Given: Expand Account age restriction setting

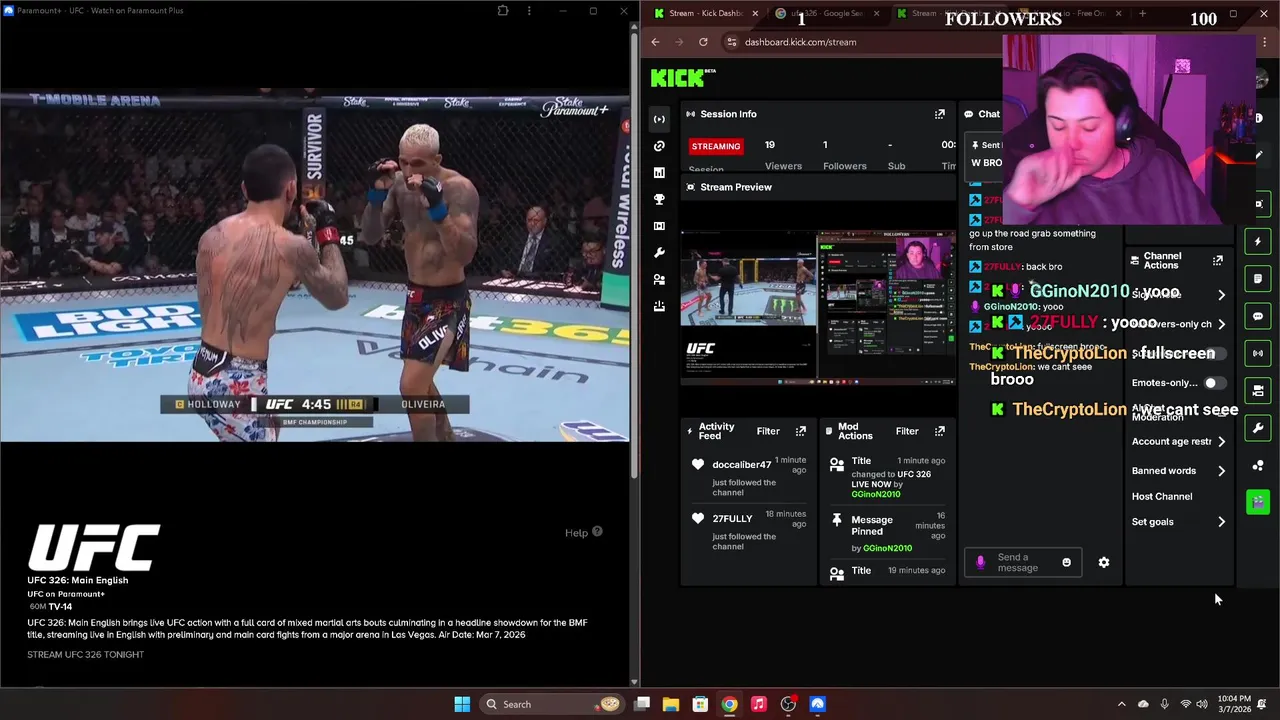Looking at the screenshot, I should (x=1178, y=441).
